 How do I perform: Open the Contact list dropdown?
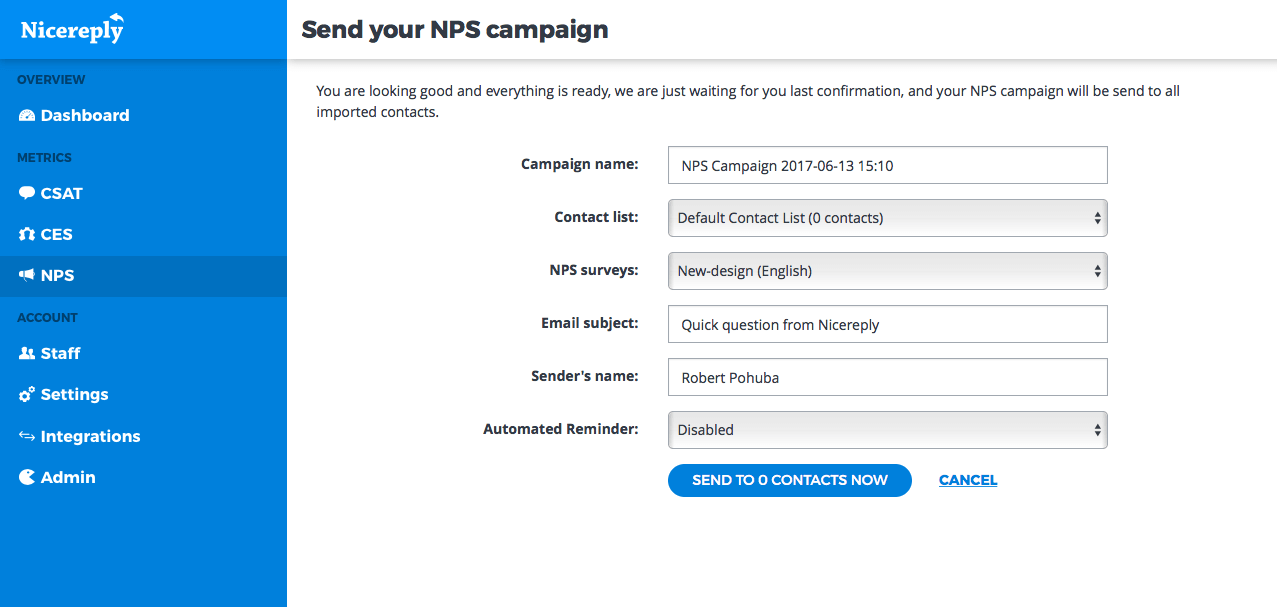coord(888,217)
